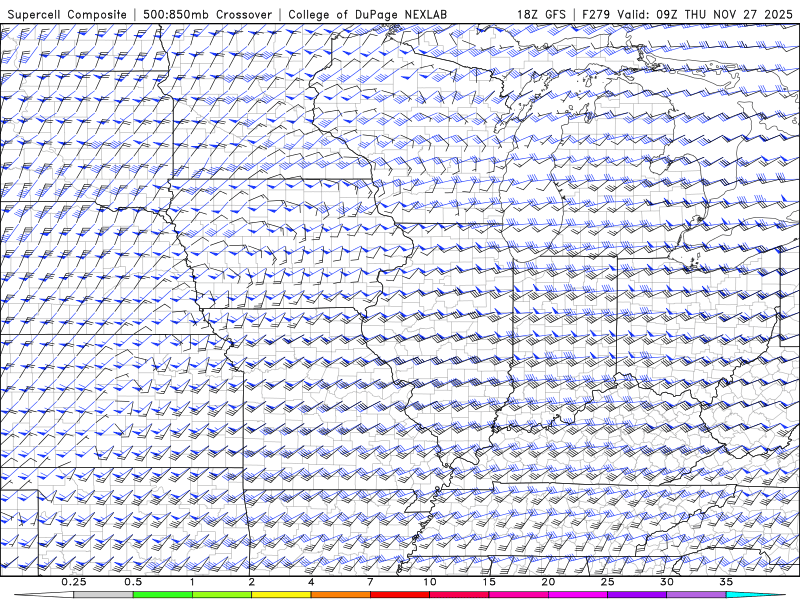Click the lime 1–2 color bar segment

222,595
